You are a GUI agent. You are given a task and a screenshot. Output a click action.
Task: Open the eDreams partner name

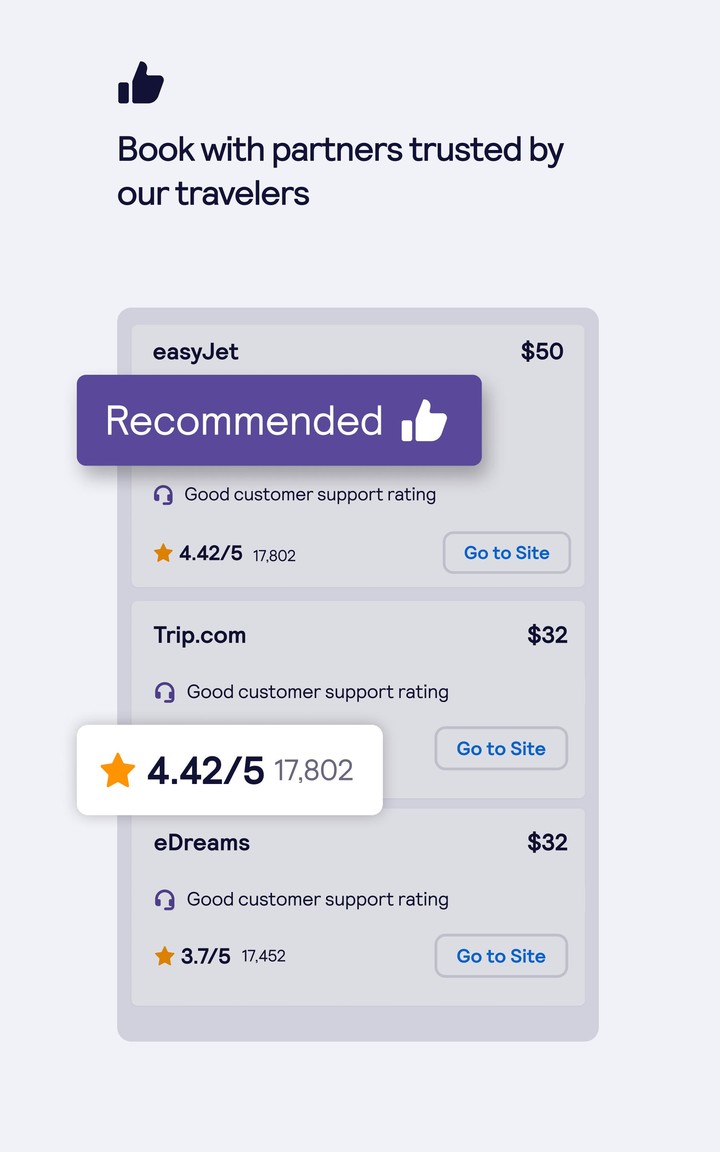point(202,843)
